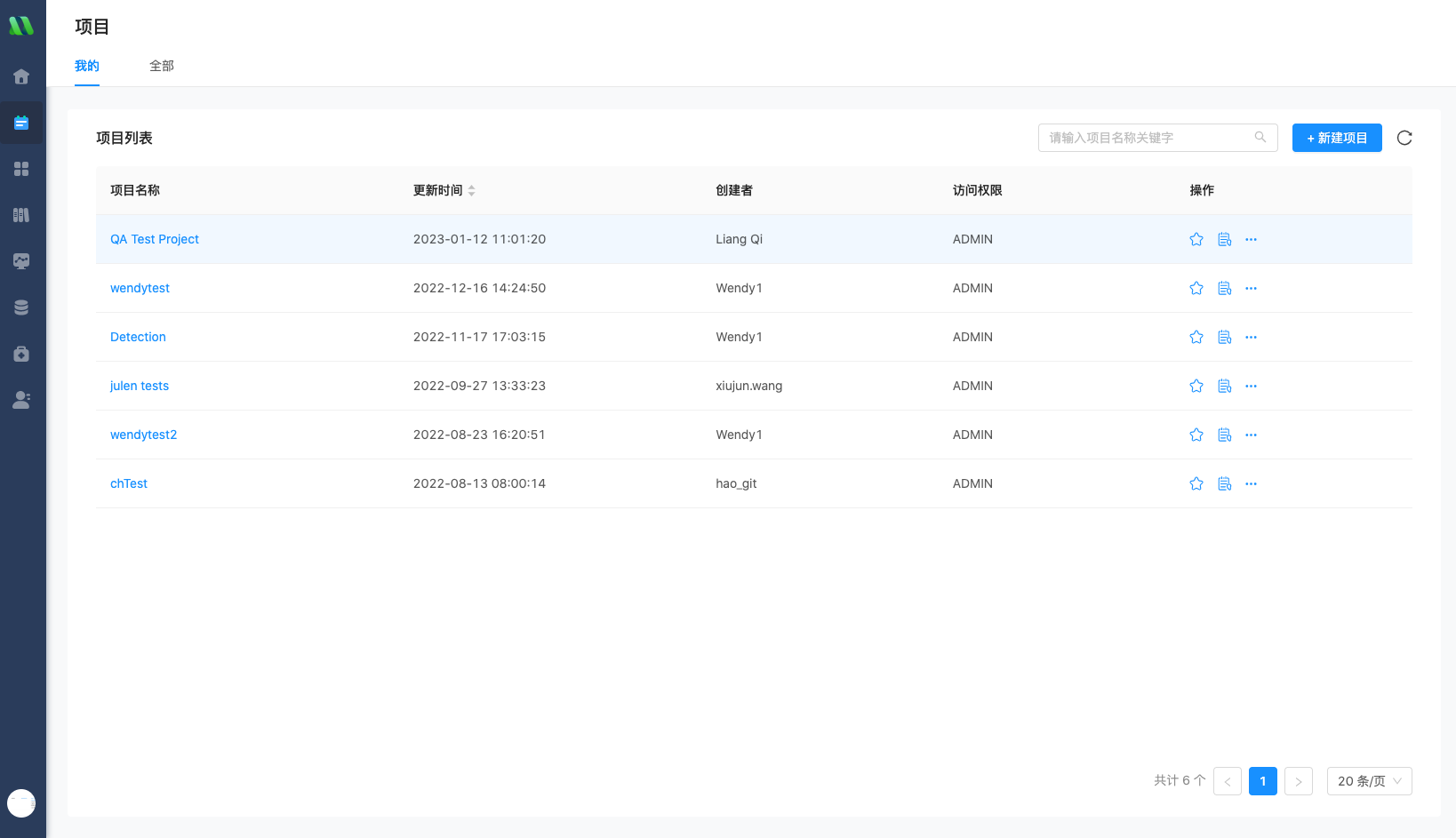
Task: Click the monitor chart icon in sidebar
Action: pyautogui.click(x=21, y=261)
